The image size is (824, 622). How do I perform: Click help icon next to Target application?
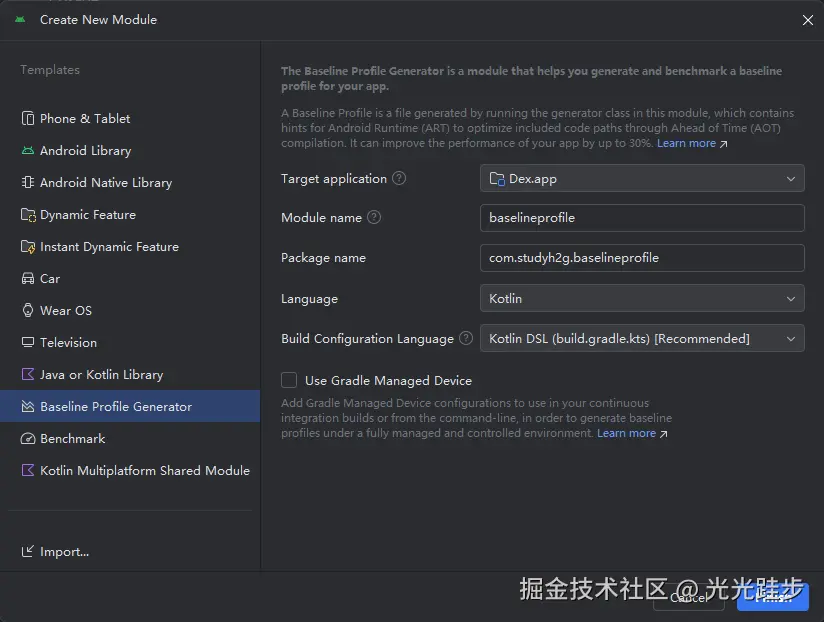click(x=399, y=178)
